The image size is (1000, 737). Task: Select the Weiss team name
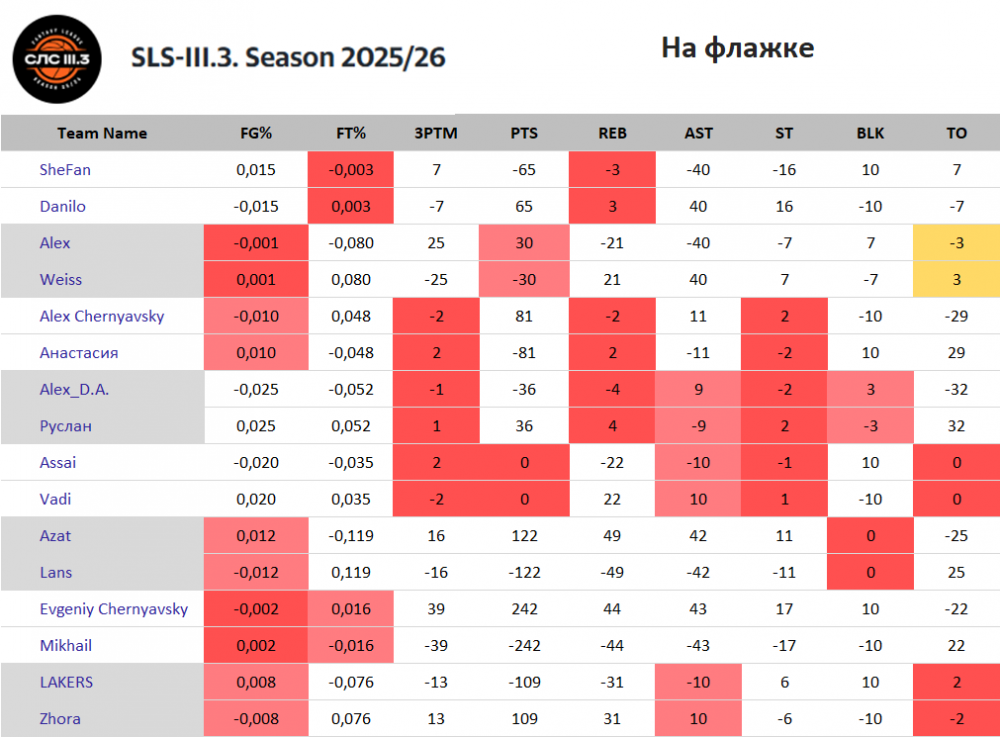tap(60, 280)
